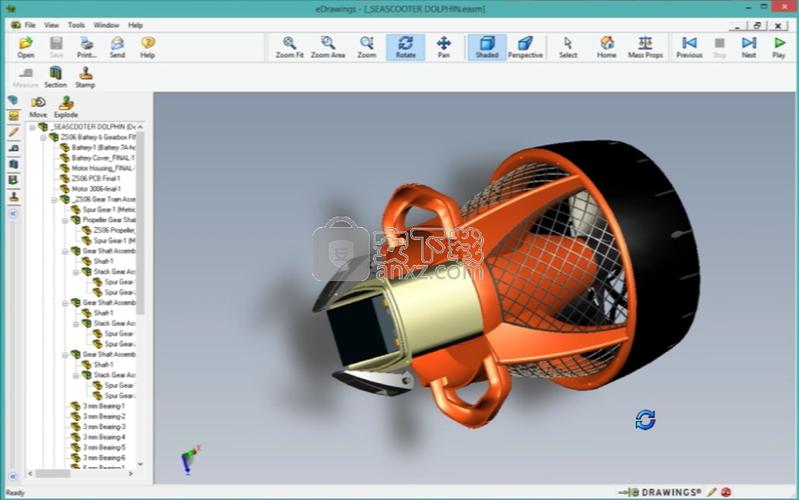Click the Print icon in toolbar
This screenshot has height=500, width=799.
coord(87,46)
